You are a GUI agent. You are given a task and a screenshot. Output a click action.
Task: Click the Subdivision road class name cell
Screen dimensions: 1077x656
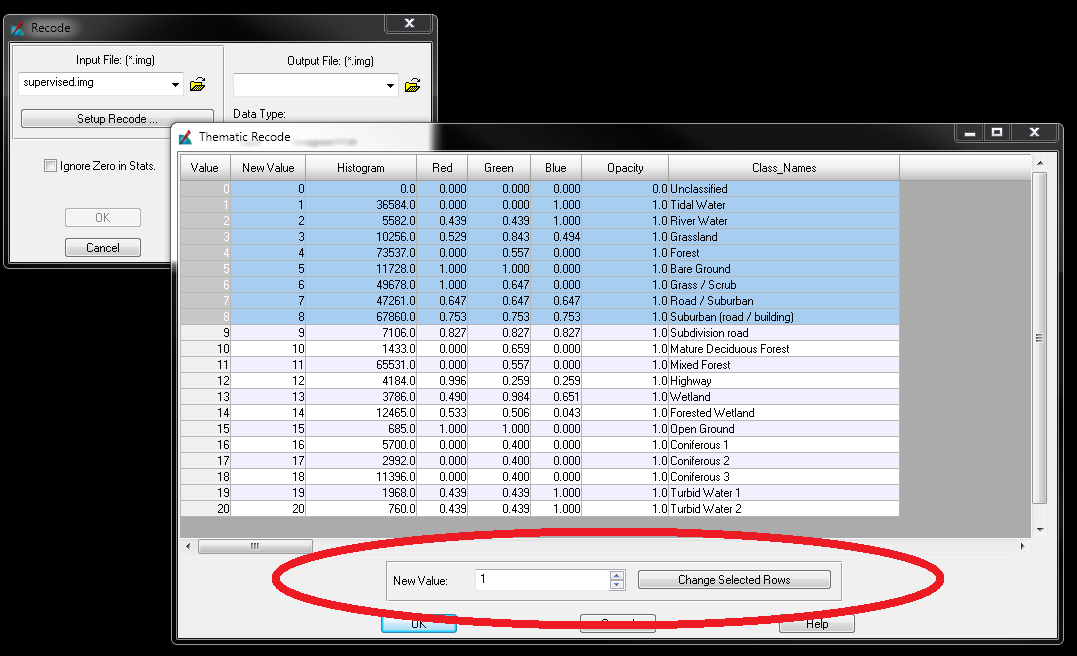pyautogui.click(x=784, y=333)
